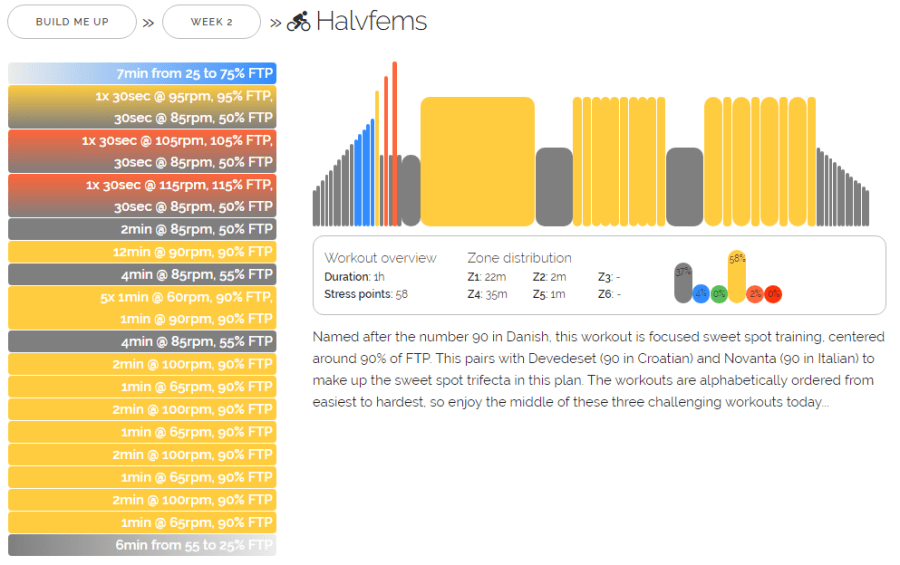Screen dimensions: 900x565
Task: Open the Build Me Up plan breadcrumb
Action: [71, 21]
